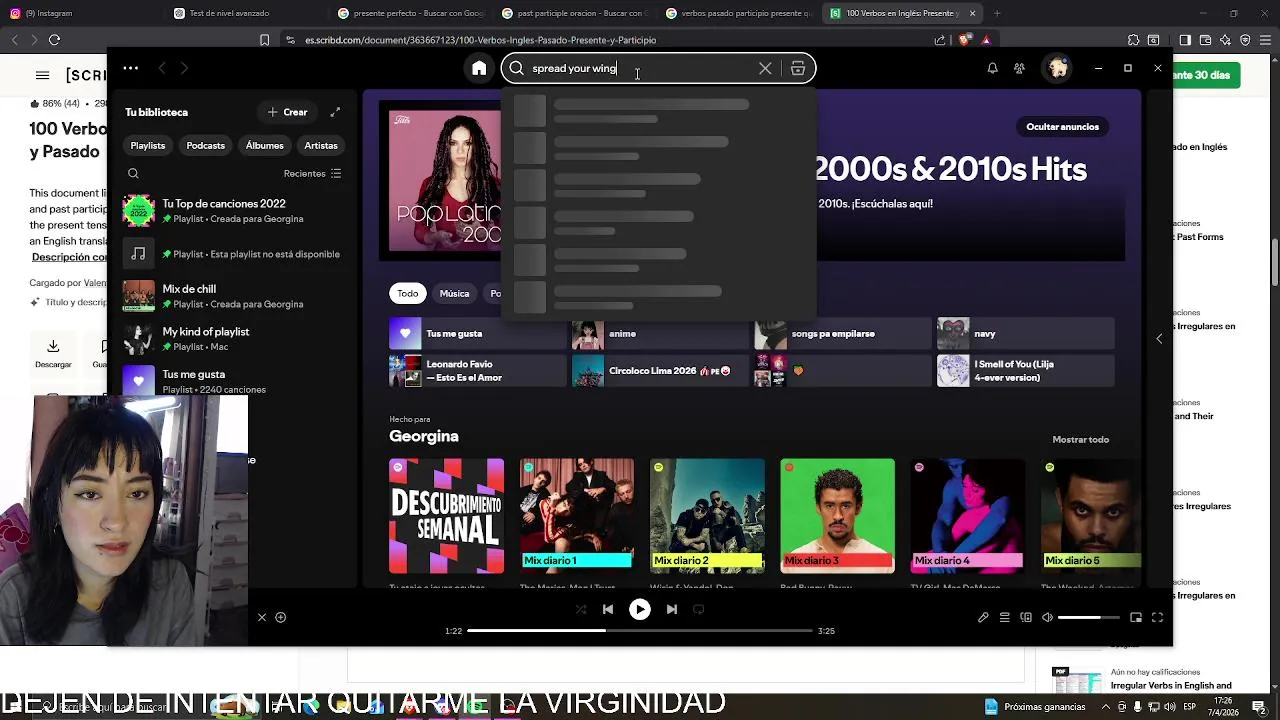Open Scribd hamburger menu
Image resolution: width=1280 pixels, height=720 pixels.
(x=42, y=75)
